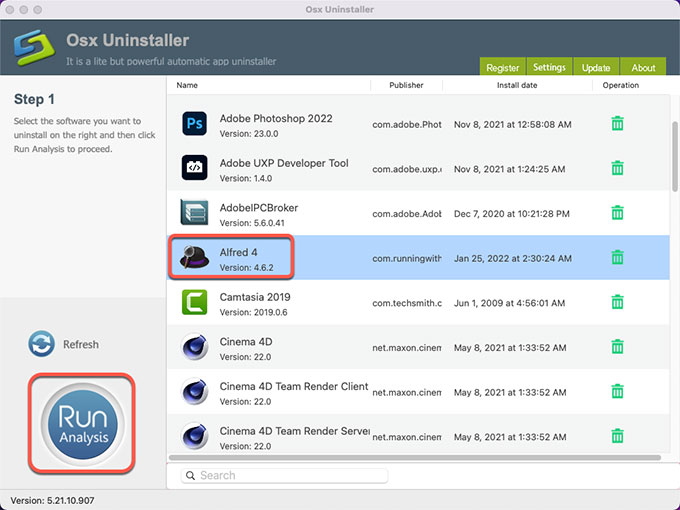This screenshot has height=510, width=680.
Task: Select Cinema 4D Team Render Client name
Action: click(294, 386)
